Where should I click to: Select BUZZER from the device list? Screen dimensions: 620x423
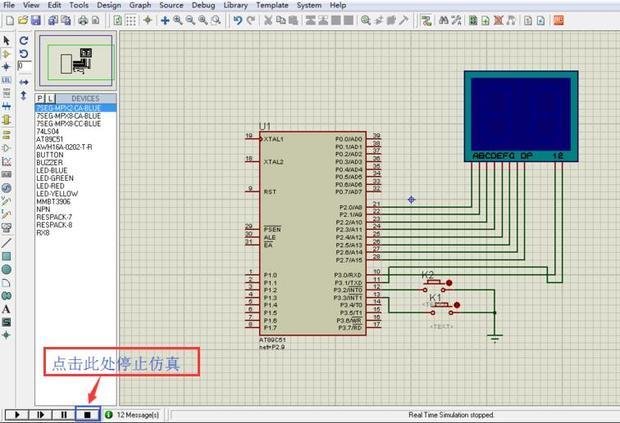pos(49,163)
